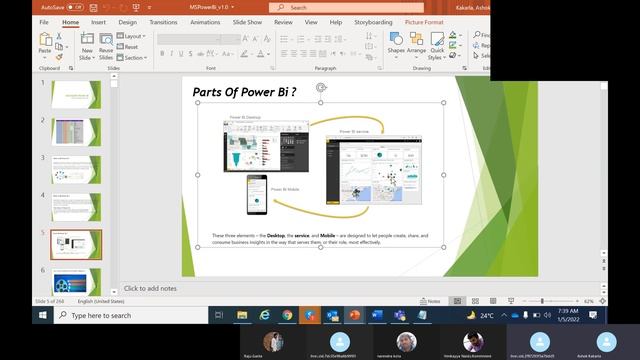Viewport: 640px width, 360px height.
Task: Switch to the Insert ribbon tab
Action: click(98, 22)
